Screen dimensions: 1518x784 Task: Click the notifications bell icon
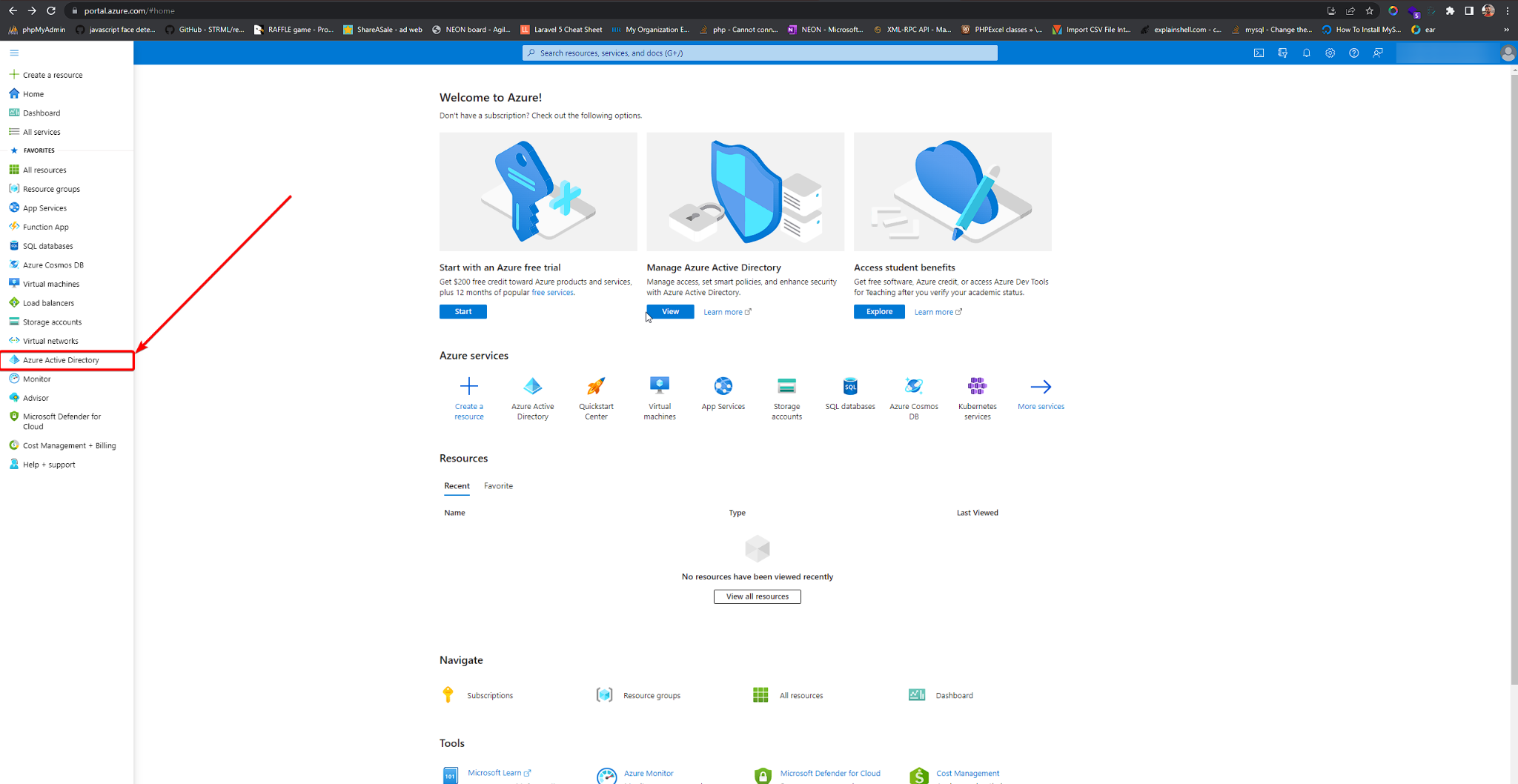1306,53
